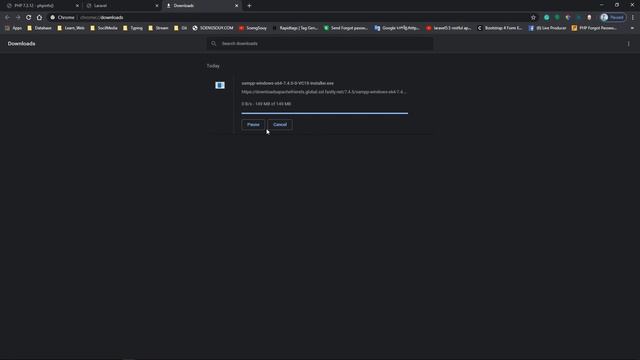This screenshot has width=640, height=360.
Task: Click the shield extension icon
Action: [568, 18]
